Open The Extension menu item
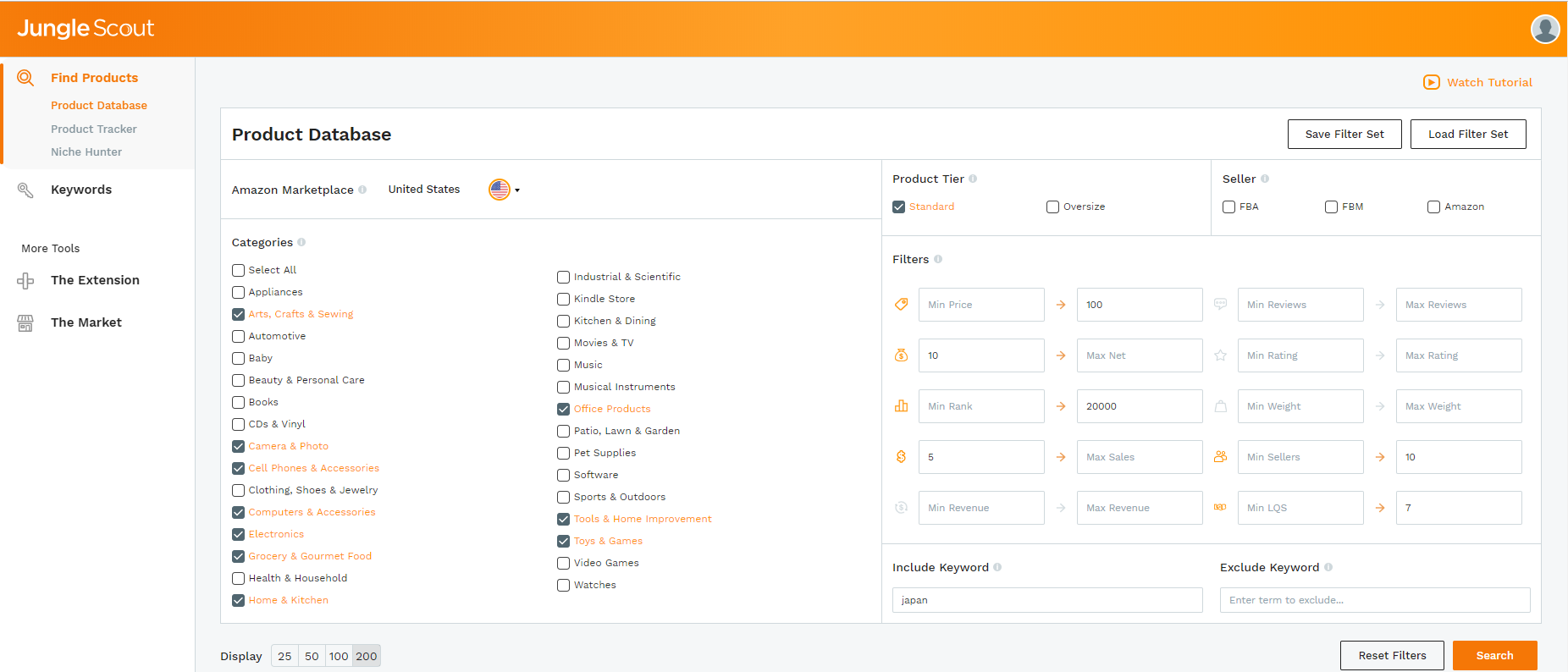This screenshot has width=1568, height=672. click(x=95, y=280)
